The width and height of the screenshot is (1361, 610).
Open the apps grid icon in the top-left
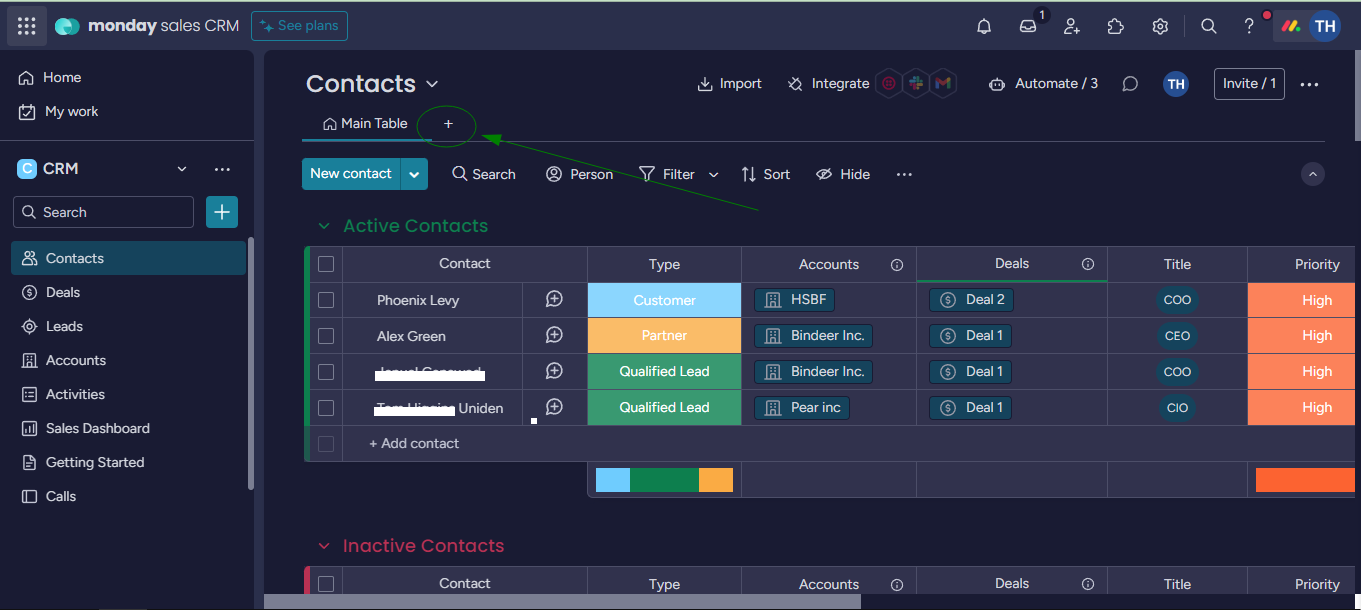click(x=26, y=25)
